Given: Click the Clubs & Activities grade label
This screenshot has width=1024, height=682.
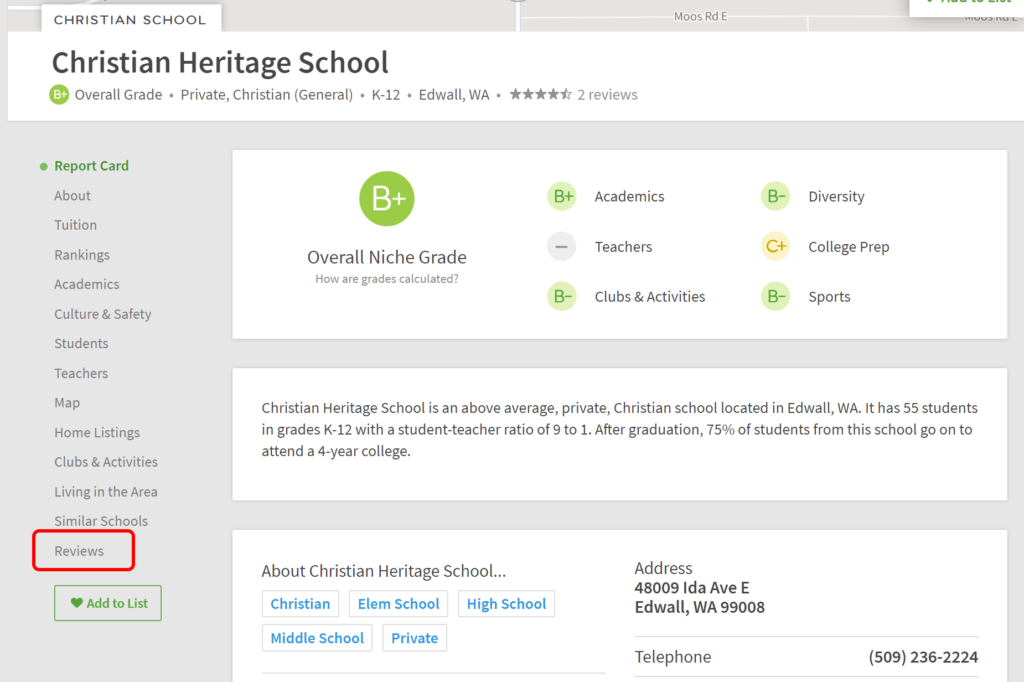Looking at the screenshot, I should point(650,297).
